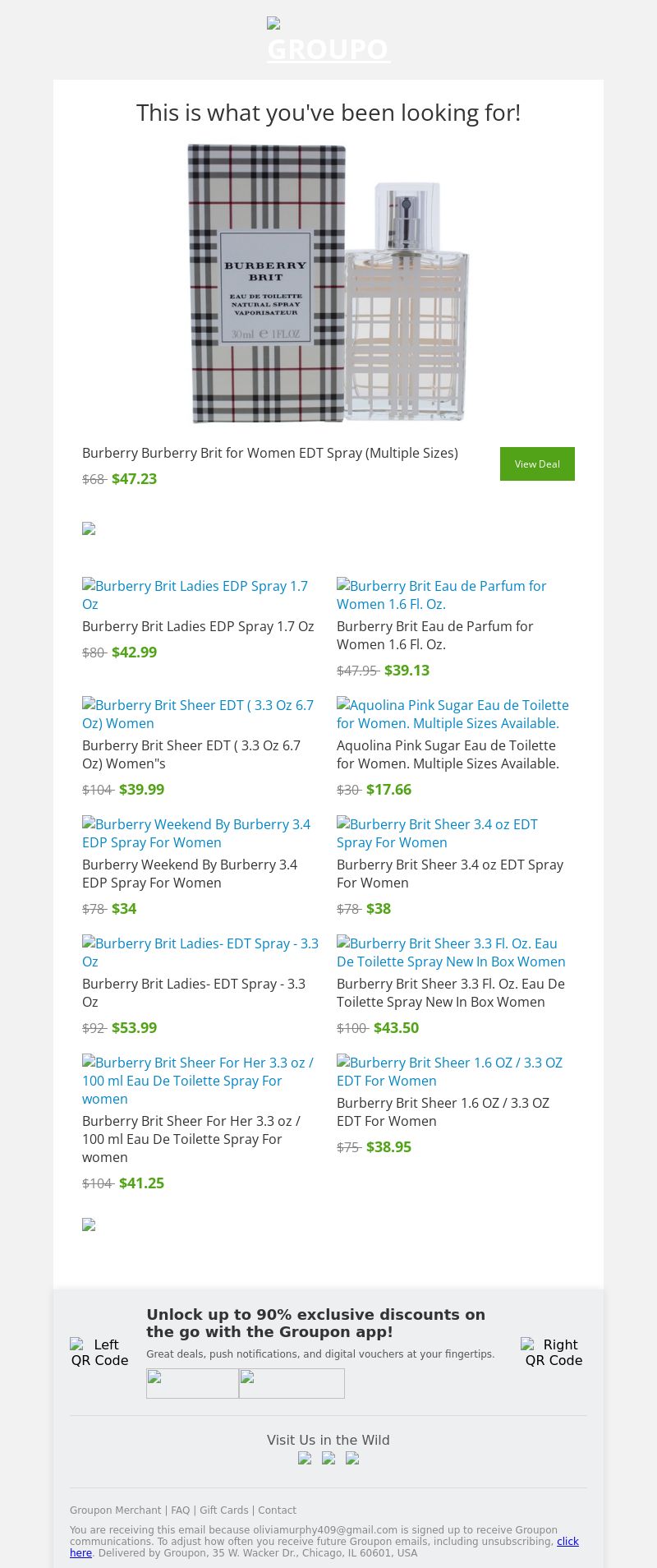
Task: Open Aquolina Pink Sugar Eau de Toilette link
Action: 453,714
